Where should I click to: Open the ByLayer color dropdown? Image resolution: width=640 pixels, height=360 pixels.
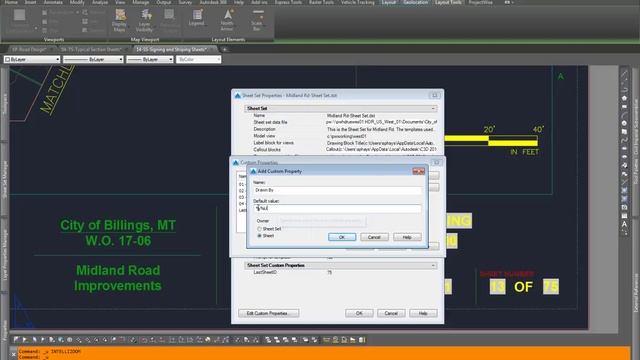[x=32, y=60]
